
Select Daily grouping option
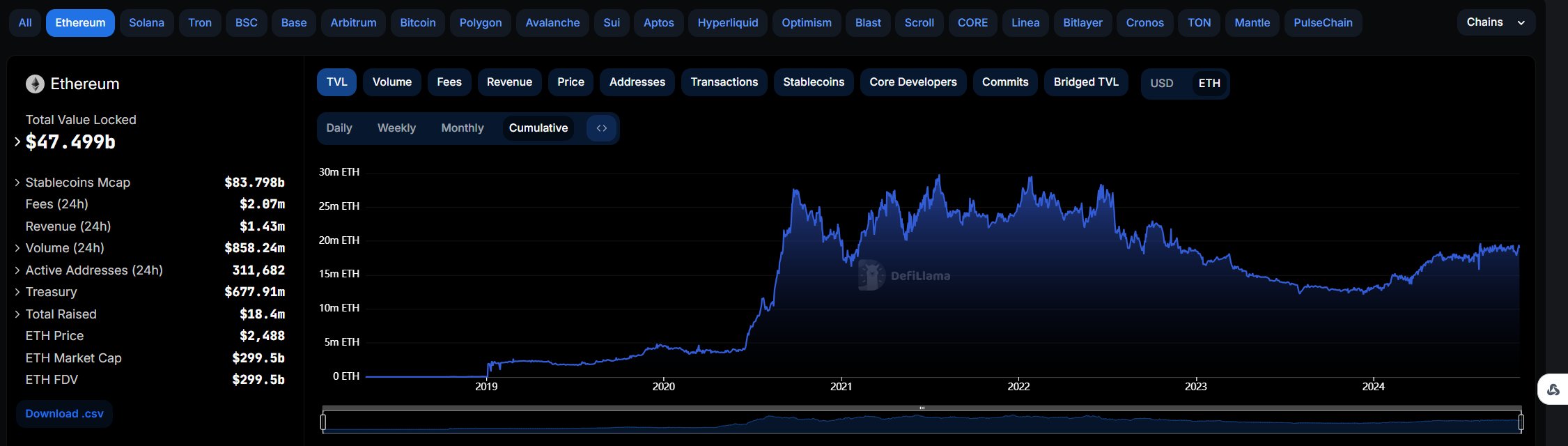tap(339, 128)
